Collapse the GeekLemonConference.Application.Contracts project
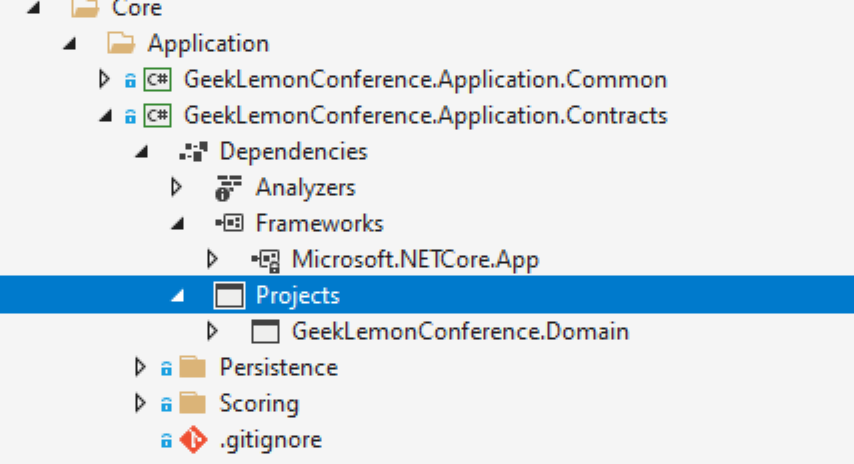854x464 pixels. (x=106, y=116)
